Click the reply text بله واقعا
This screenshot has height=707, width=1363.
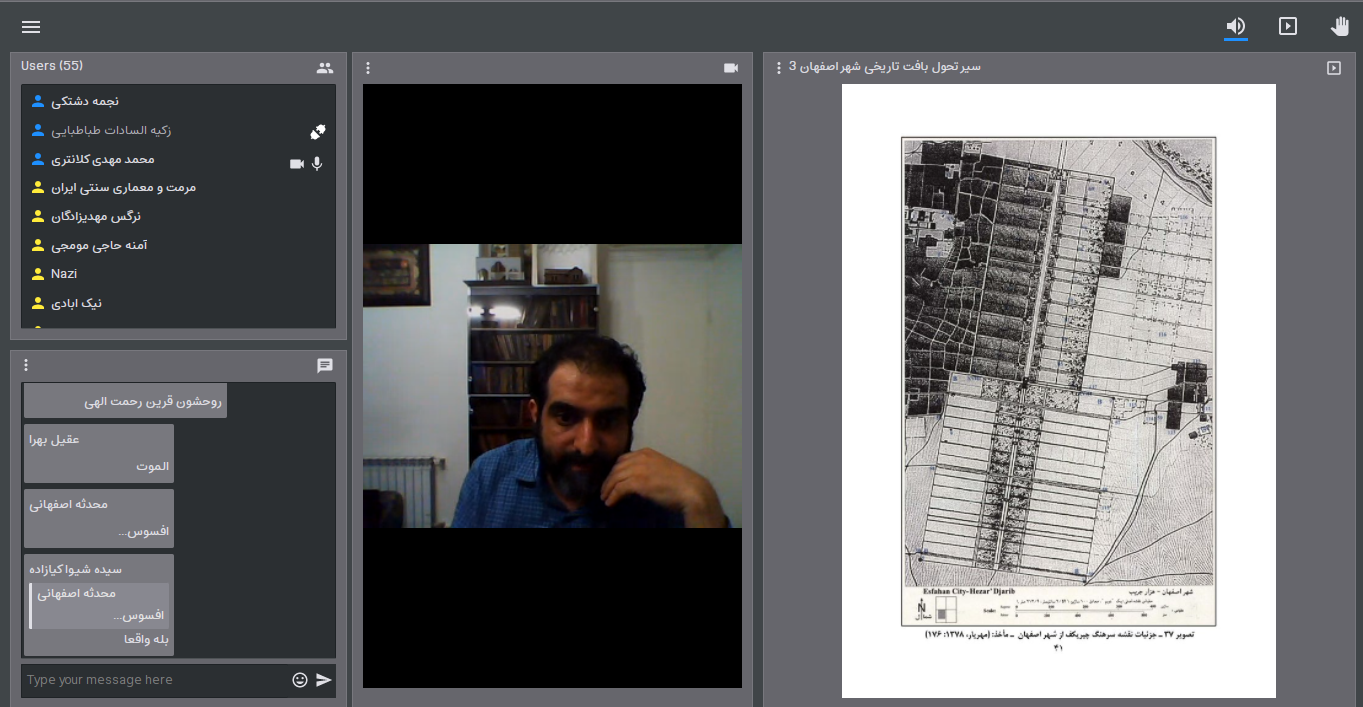coord(145,639)
